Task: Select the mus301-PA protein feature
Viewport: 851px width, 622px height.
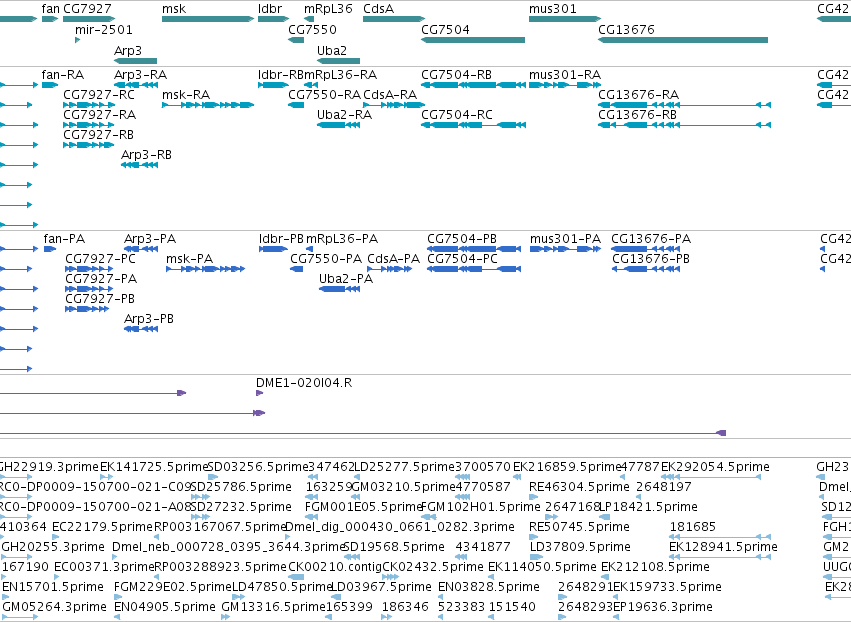Action: 566,249
